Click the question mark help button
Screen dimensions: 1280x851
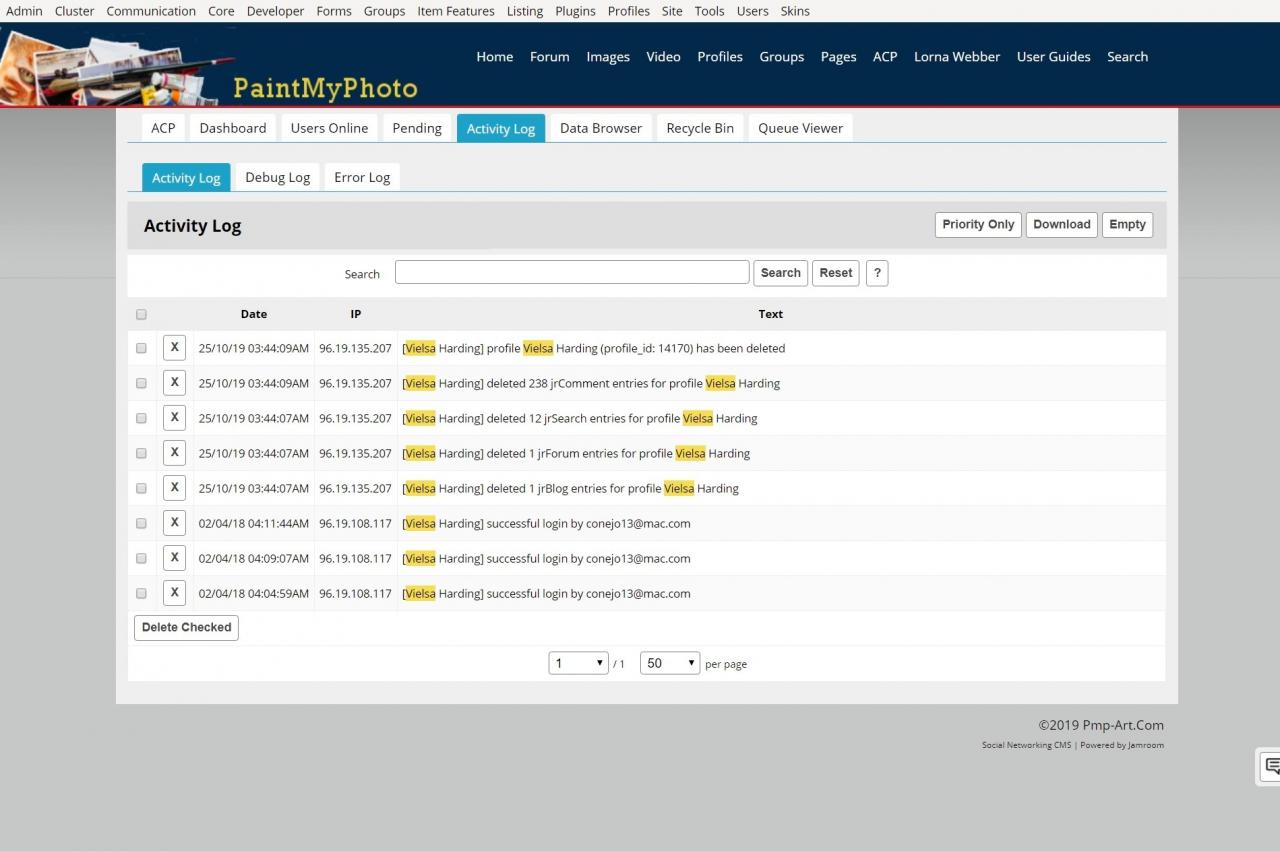pos(876,273)
